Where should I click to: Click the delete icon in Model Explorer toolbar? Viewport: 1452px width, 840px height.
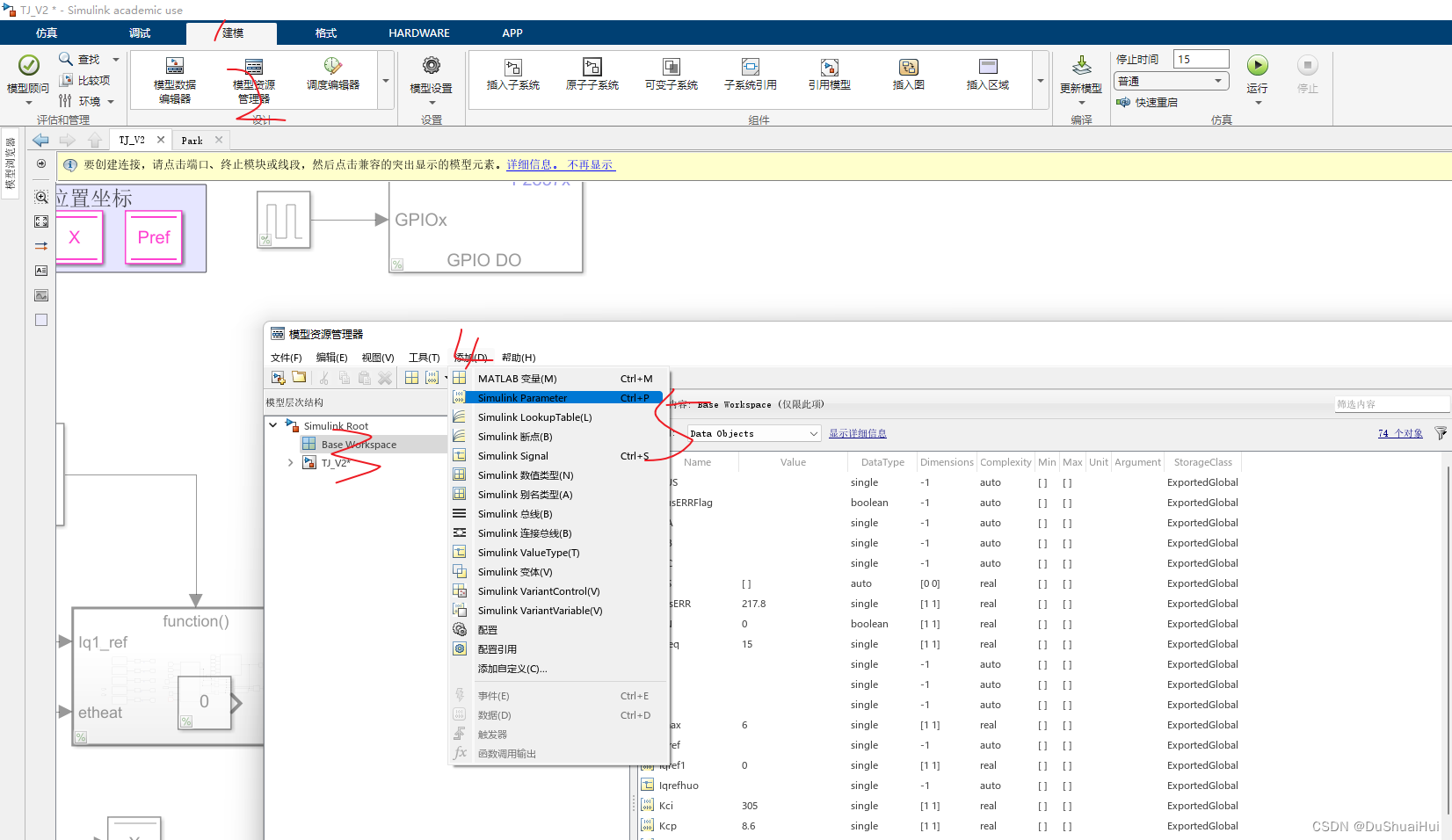tap(385, 377)
